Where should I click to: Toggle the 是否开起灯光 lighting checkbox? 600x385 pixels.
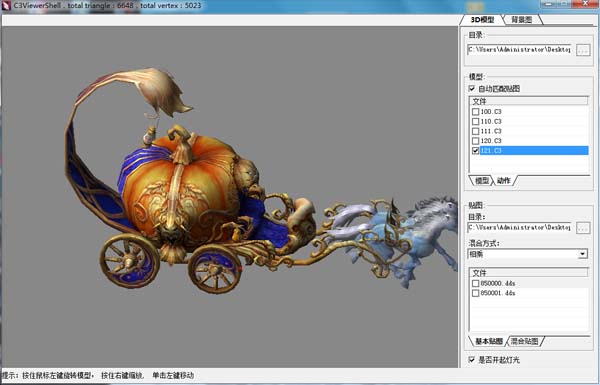(472, 360)
